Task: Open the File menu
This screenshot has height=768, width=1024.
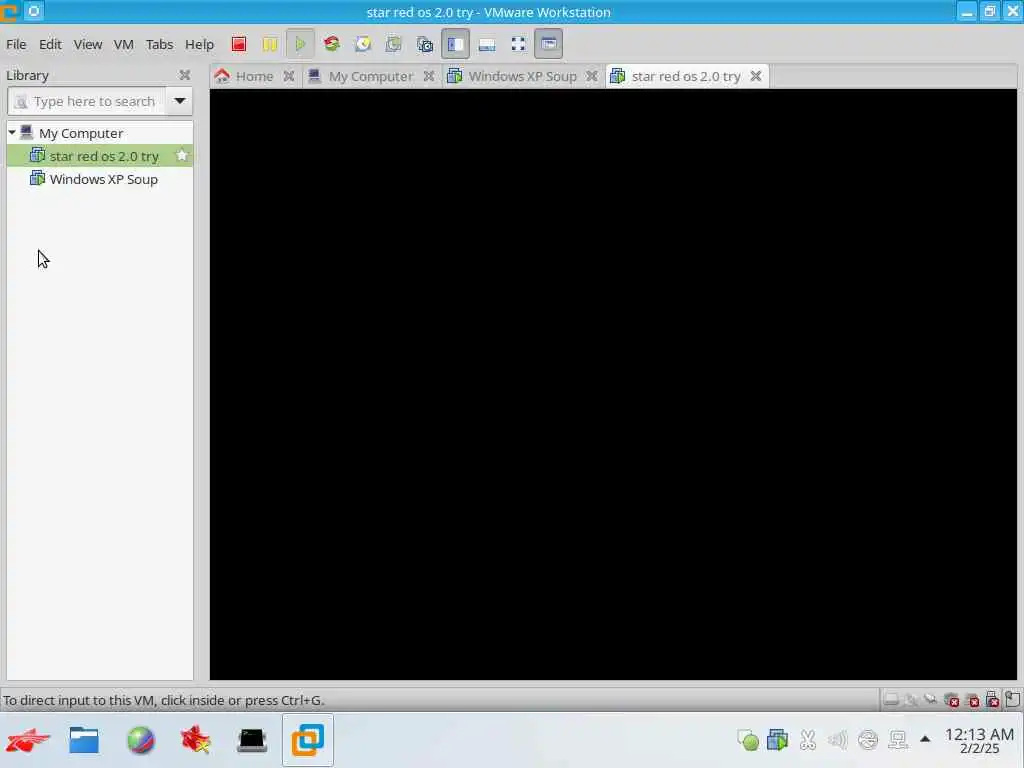Action: pos(16,44)
